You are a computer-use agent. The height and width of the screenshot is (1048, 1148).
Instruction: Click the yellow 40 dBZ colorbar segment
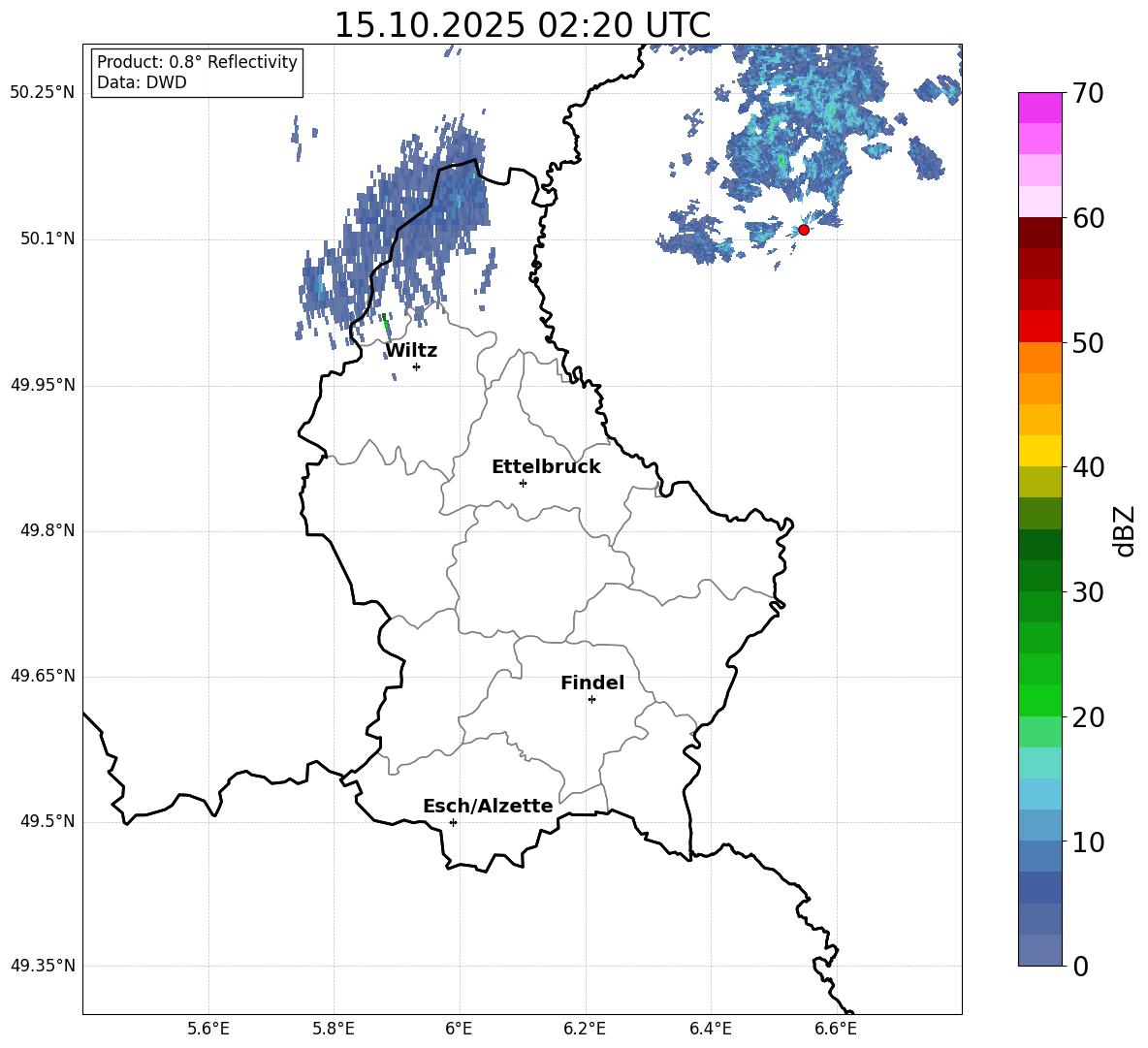tap(1040, 451)
